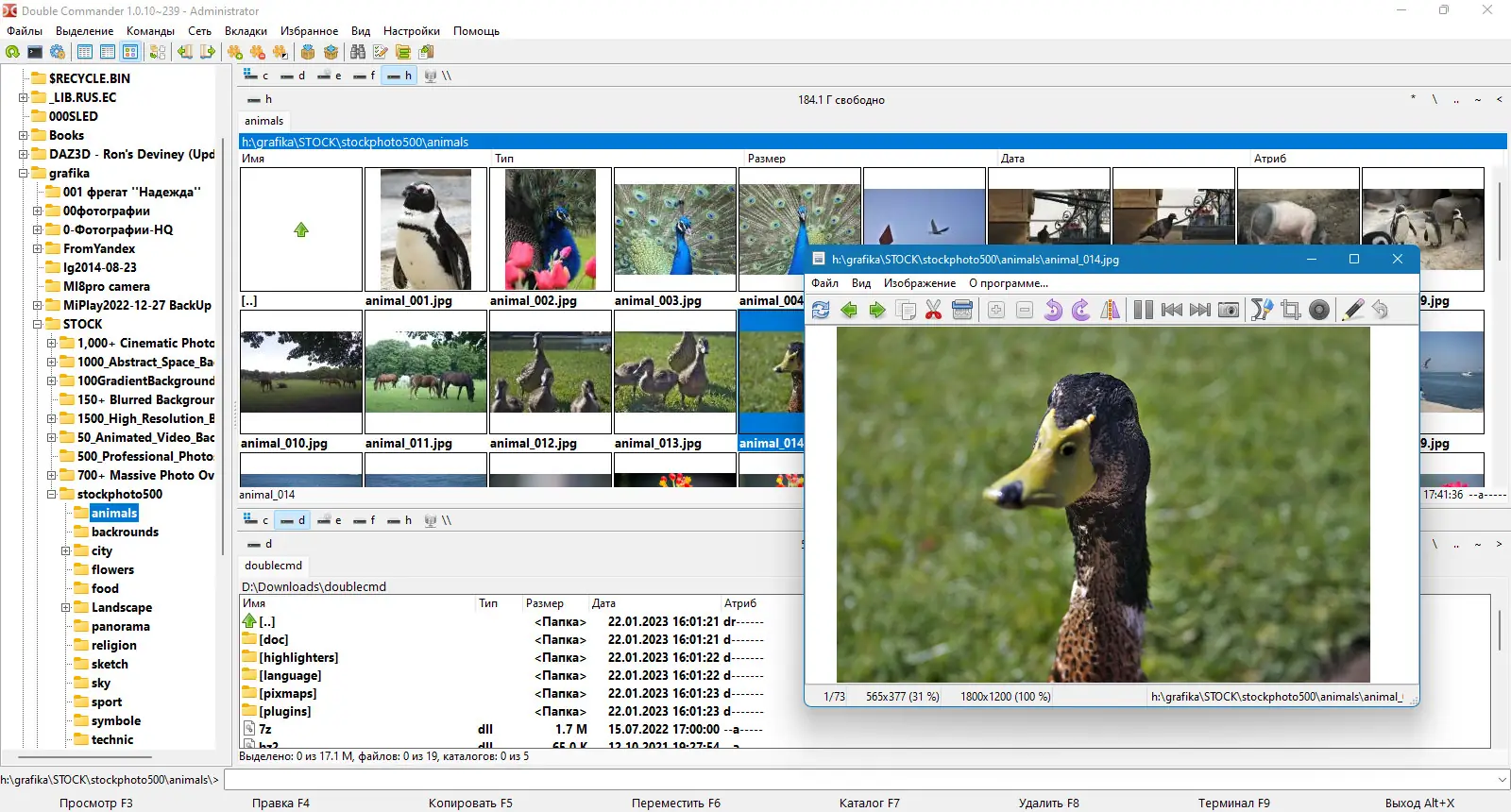
Task: Click the pack files box icon
Action: click(x=308, y=52)
